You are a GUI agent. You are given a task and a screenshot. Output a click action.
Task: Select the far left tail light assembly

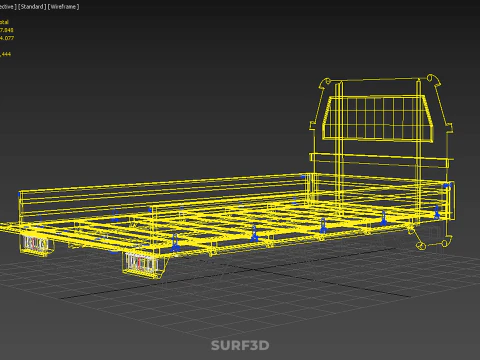[x=37, y=245]
